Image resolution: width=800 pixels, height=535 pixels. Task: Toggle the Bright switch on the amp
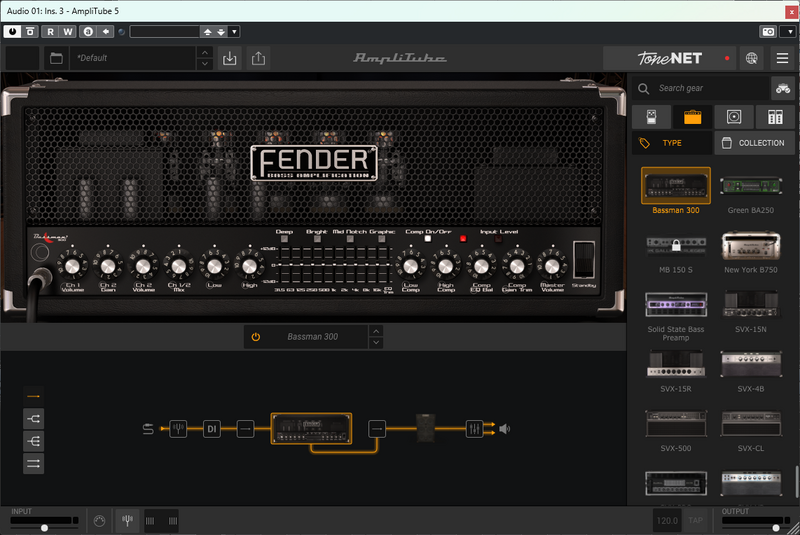click(317, 239)
